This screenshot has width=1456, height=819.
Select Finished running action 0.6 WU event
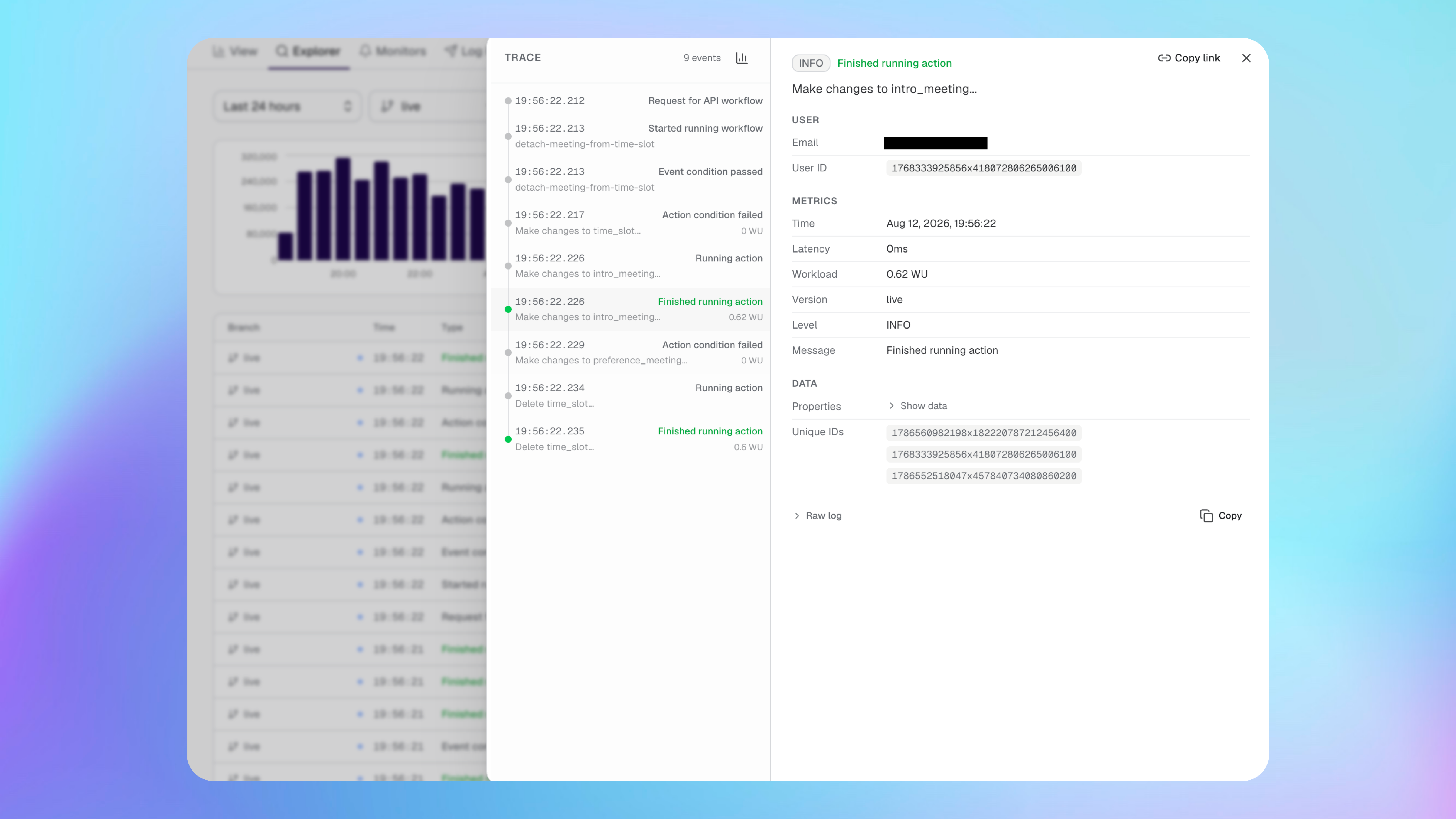point(630,439)
